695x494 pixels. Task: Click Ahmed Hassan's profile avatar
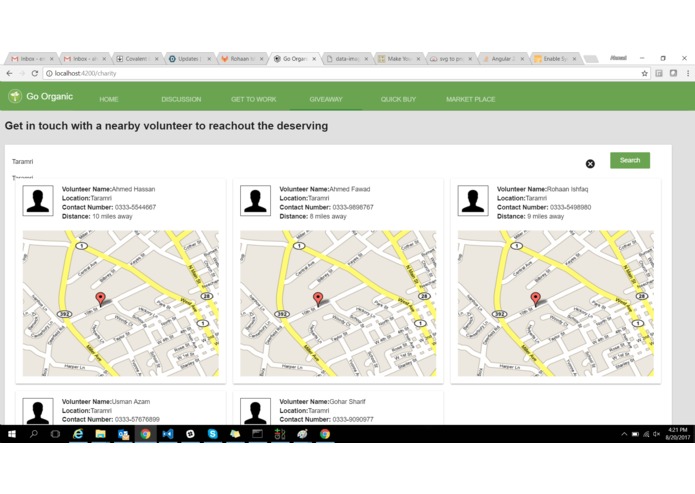point(38,201)
